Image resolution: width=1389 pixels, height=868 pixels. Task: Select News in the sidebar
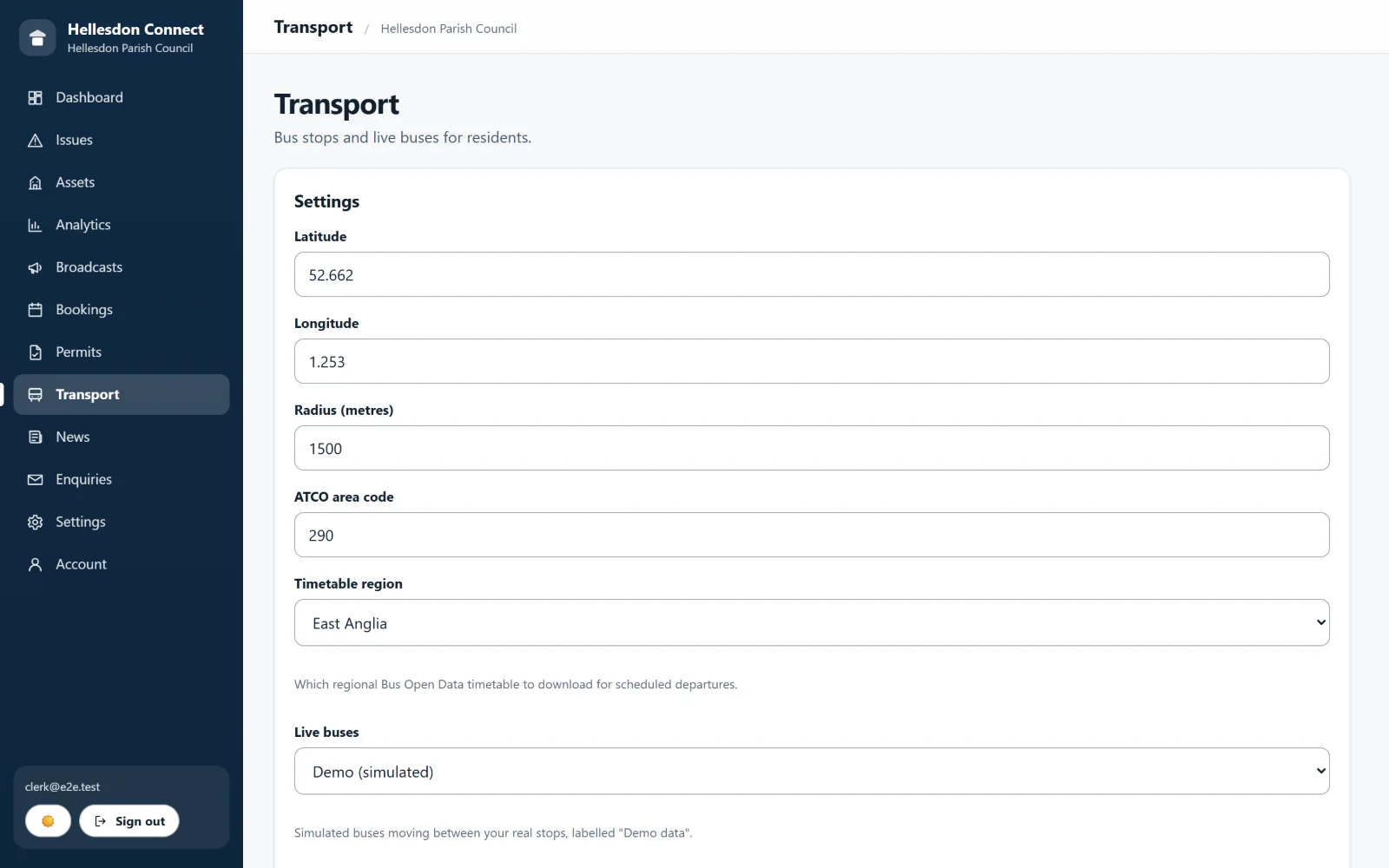(x=122, y=437)
